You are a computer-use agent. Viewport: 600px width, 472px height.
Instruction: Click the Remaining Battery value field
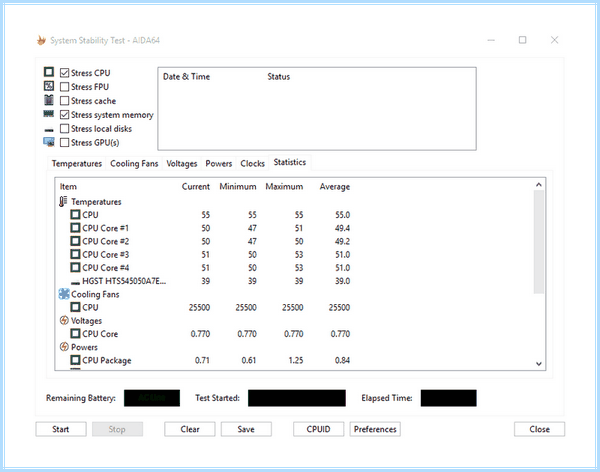click(x=152, y=398)
